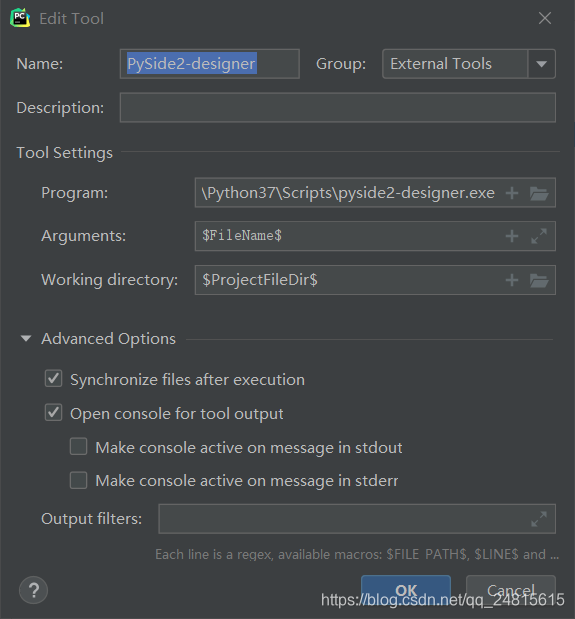Open the Group dropdown arrow
Image resolution: width=575 pixels, height=619 pixels.
[x=541, y=64]
